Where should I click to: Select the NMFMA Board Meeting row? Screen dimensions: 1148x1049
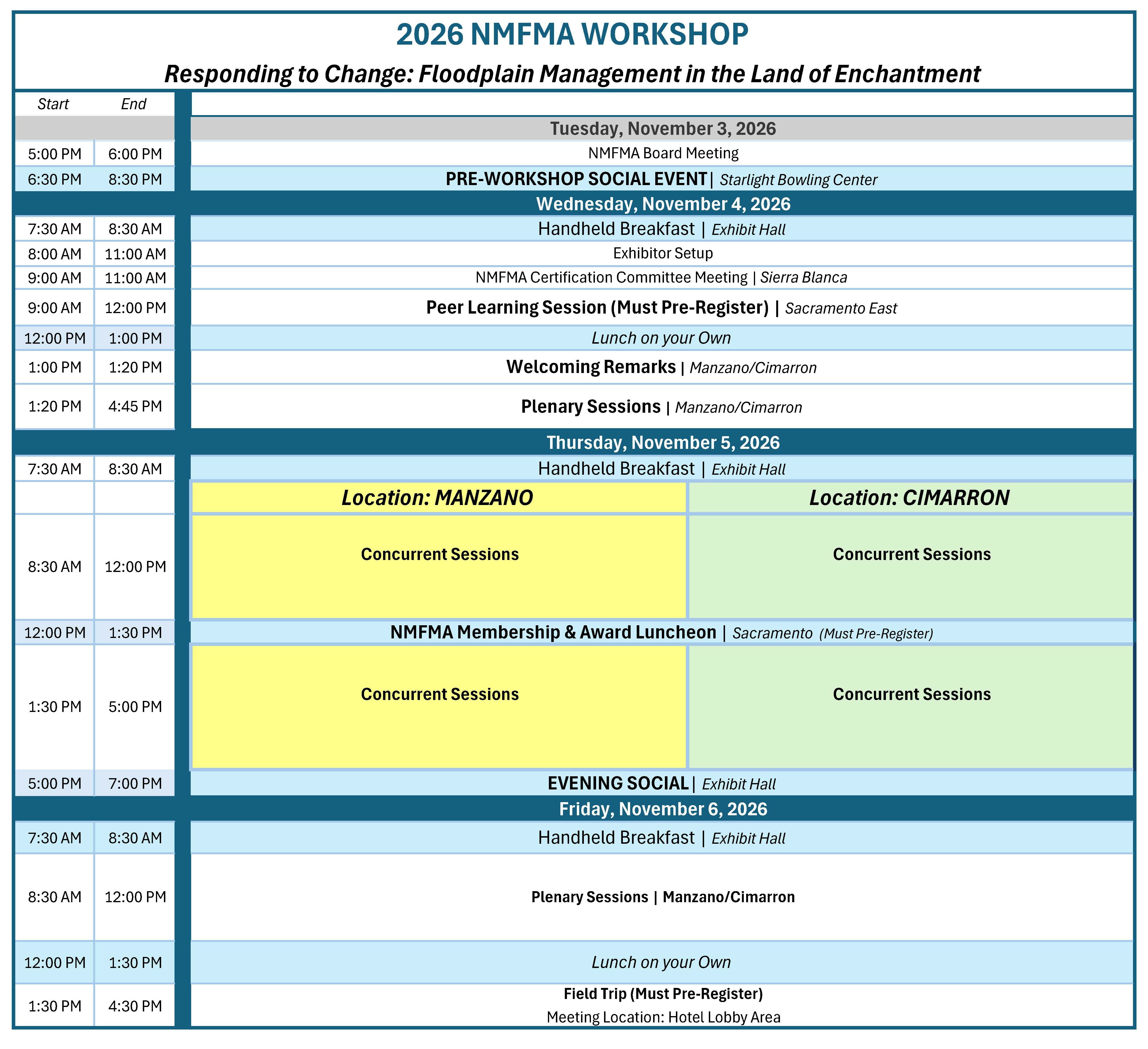pos(662,153)
